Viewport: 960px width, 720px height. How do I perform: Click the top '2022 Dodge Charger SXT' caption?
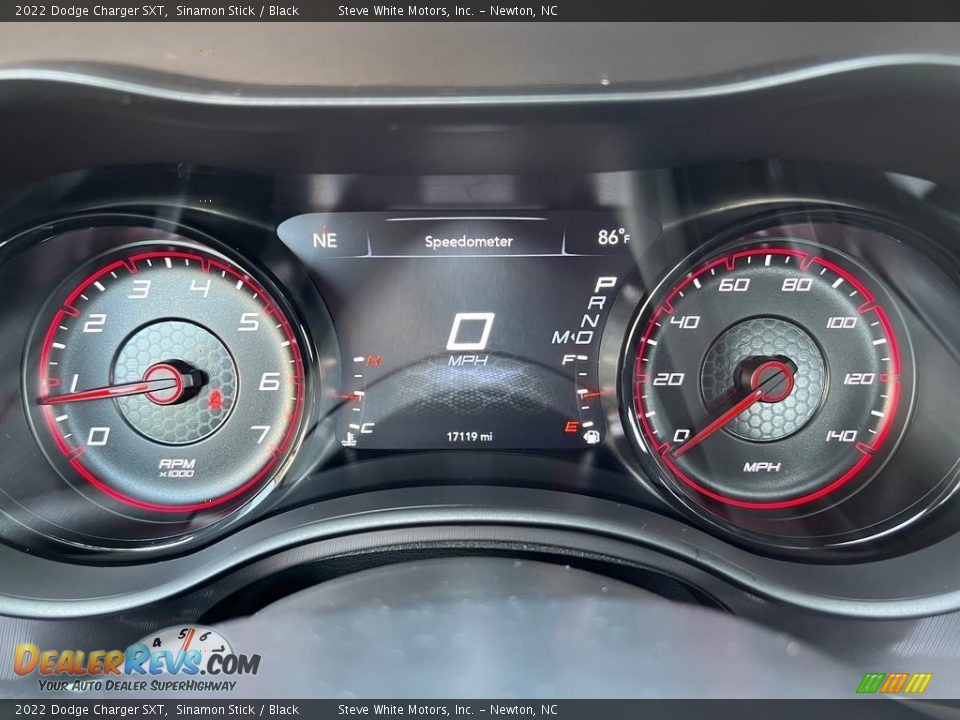tap(91, 10)
